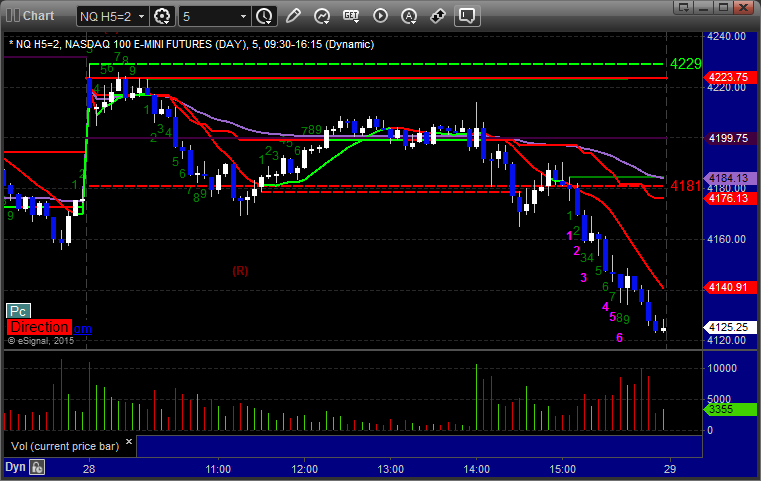761x481 pixels.
Task: Click the double-arrow trading icon
Action: tap(438, 16)
